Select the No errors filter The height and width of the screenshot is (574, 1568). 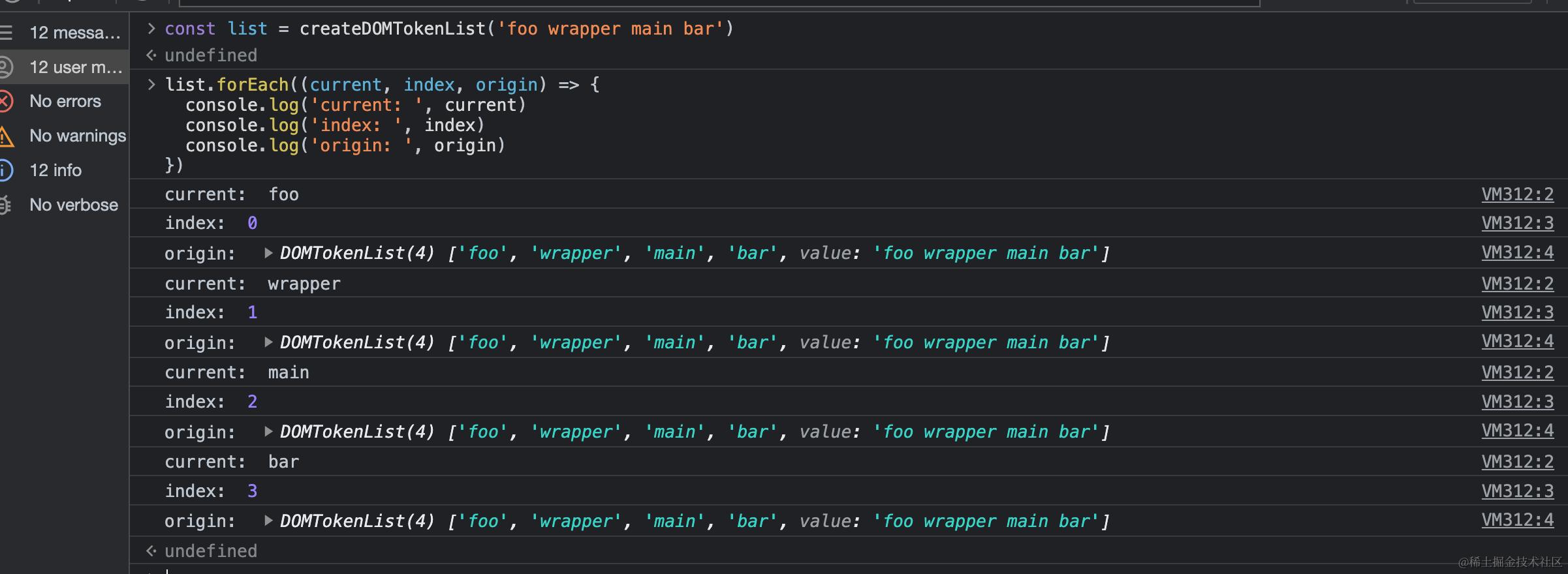pyautogui.click(x=64, y=101)
